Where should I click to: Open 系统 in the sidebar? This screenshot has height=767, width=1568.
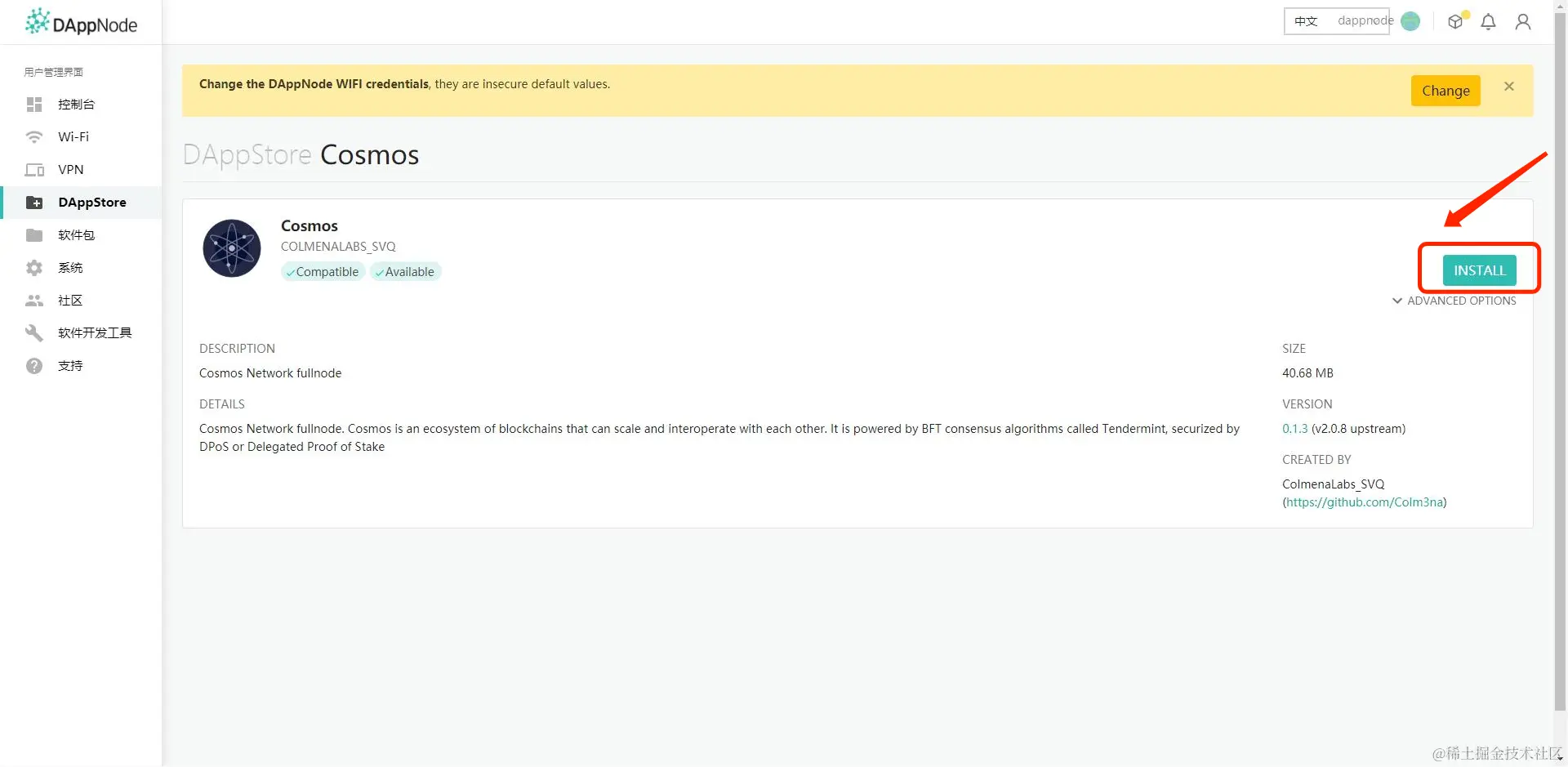[82, 268]
